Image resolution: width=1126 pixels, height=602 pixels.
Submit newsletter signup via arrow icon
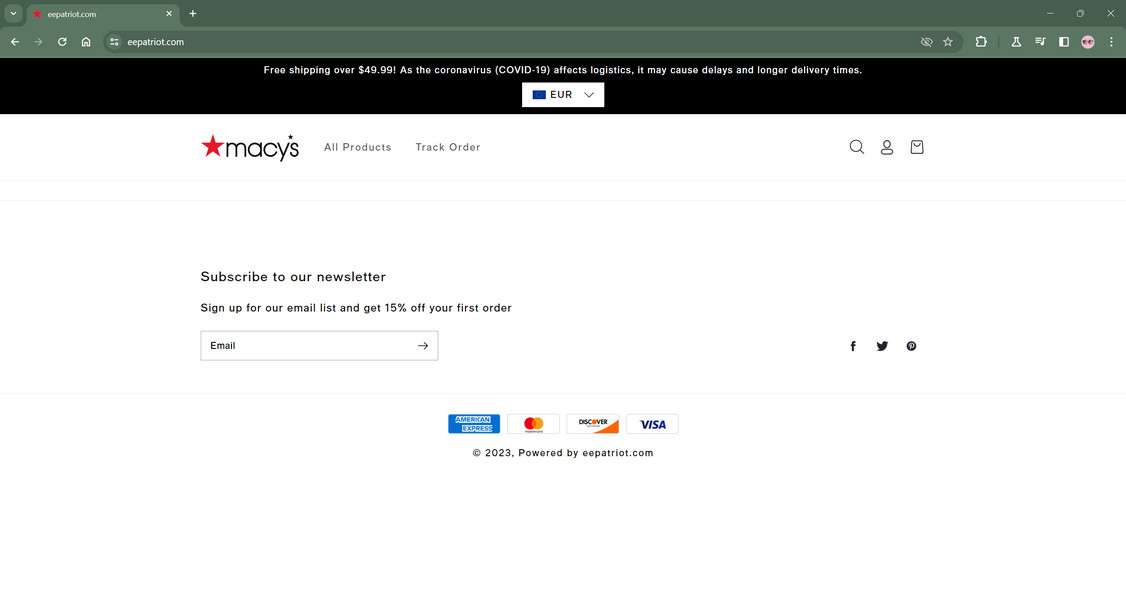pyautogui.click(x=423, y=345)
